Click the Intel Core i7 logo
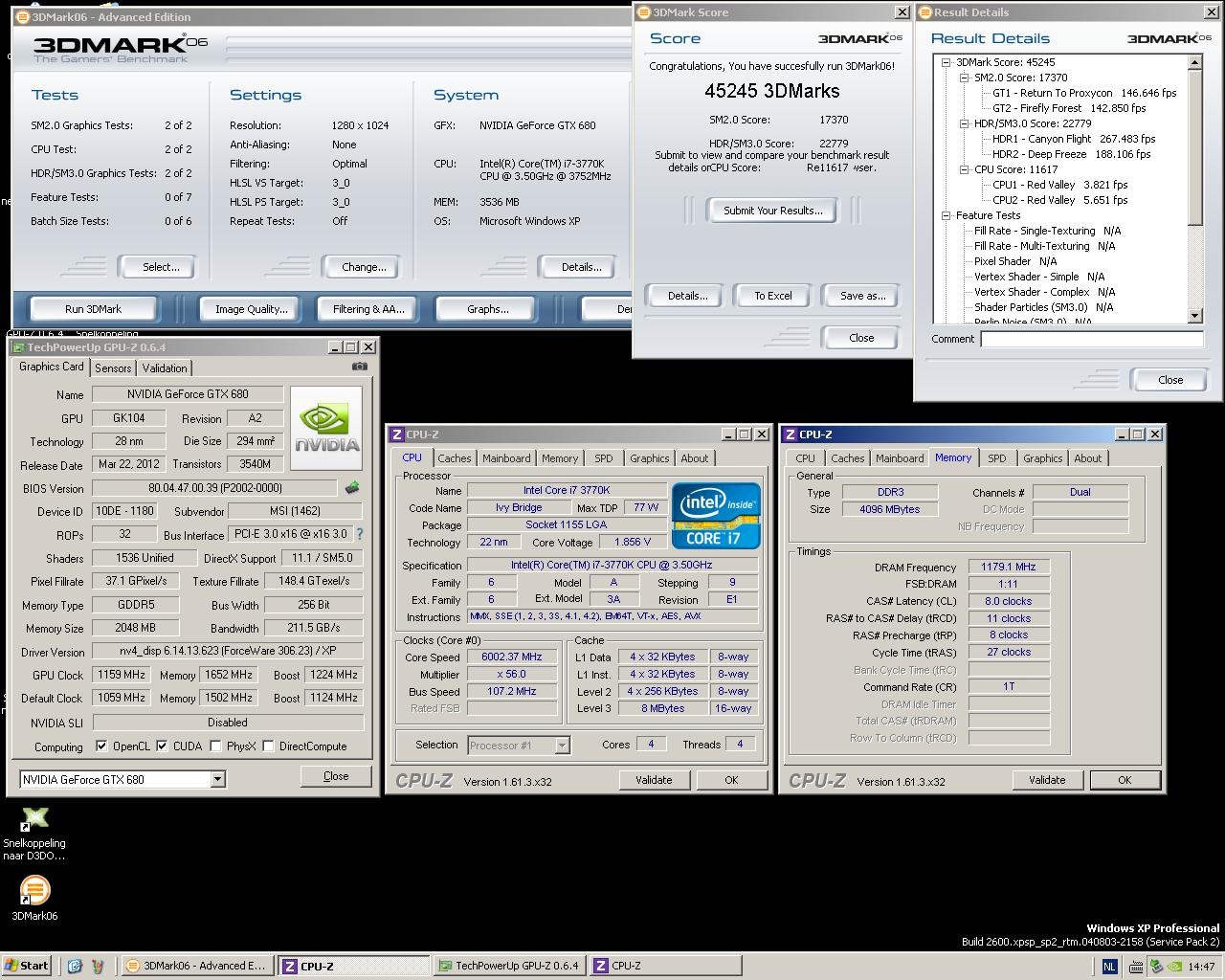Viewport: 1225px width, 980px height. 716,515
